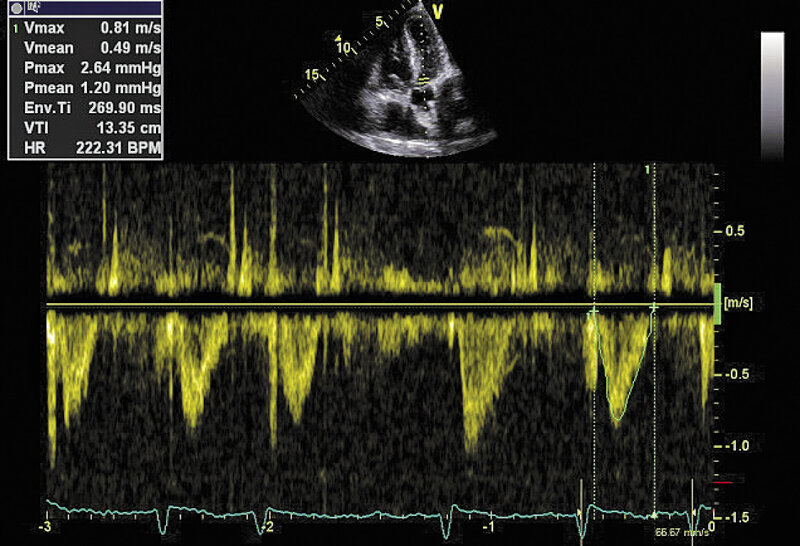This screenshot has width=800, height=546.
Task: Click the -1.0 velocity scale label
Action: 735,445
